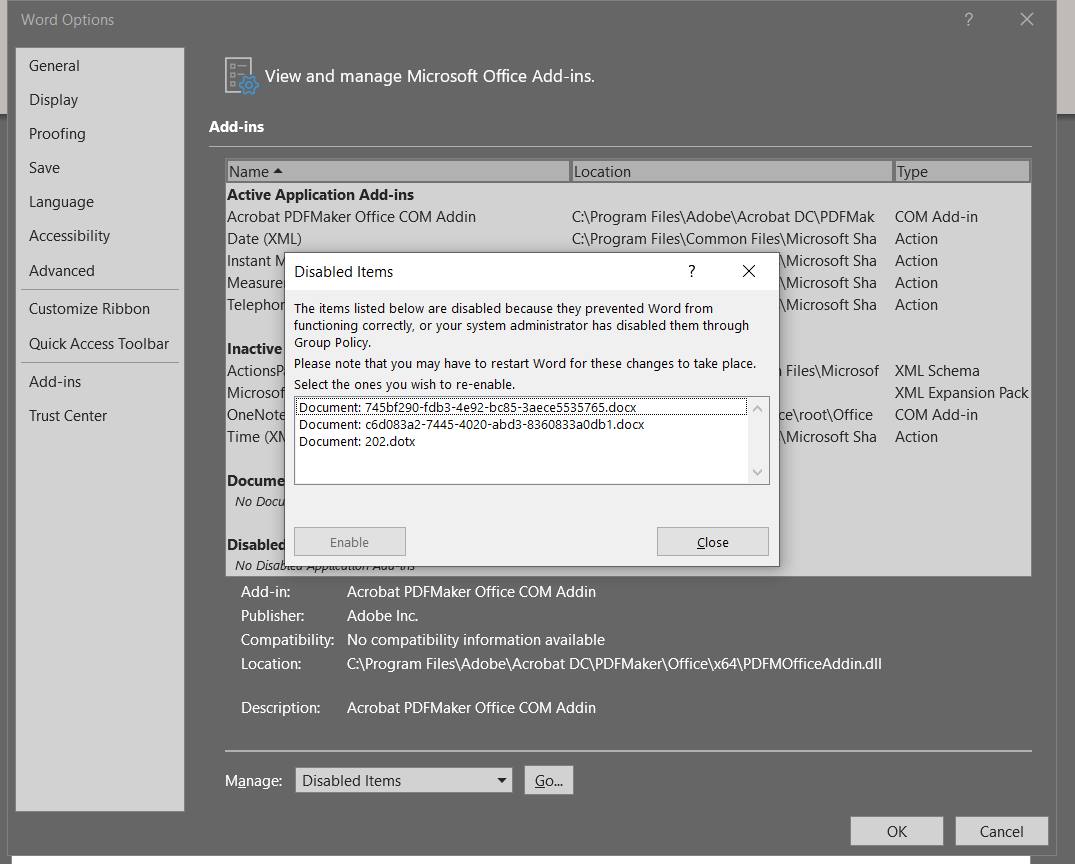The width and height of the screenshot is (1075, 864).
Task: Click OK to confirm Word Options
Action: pyautogui.click(x=896, y=830)
